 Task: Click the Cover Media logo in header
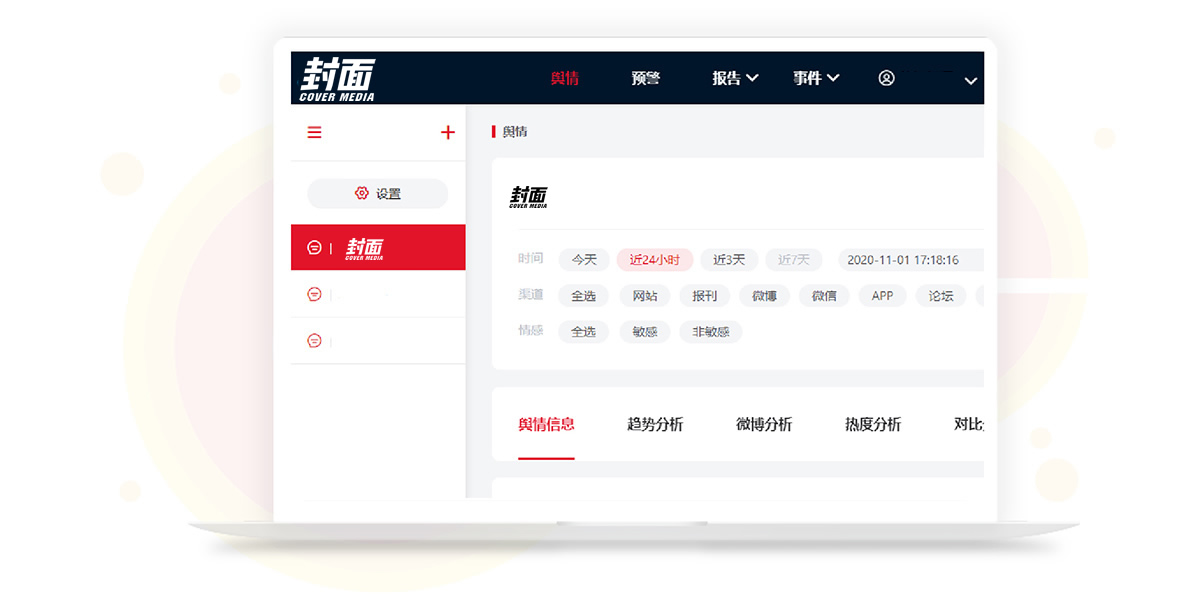337,78
